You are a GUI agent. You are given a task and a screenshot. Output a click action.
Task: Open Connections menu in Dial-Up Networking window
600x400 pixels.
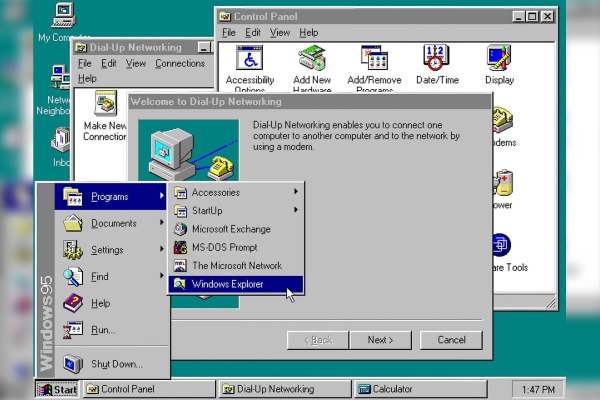tap(180, 64)
